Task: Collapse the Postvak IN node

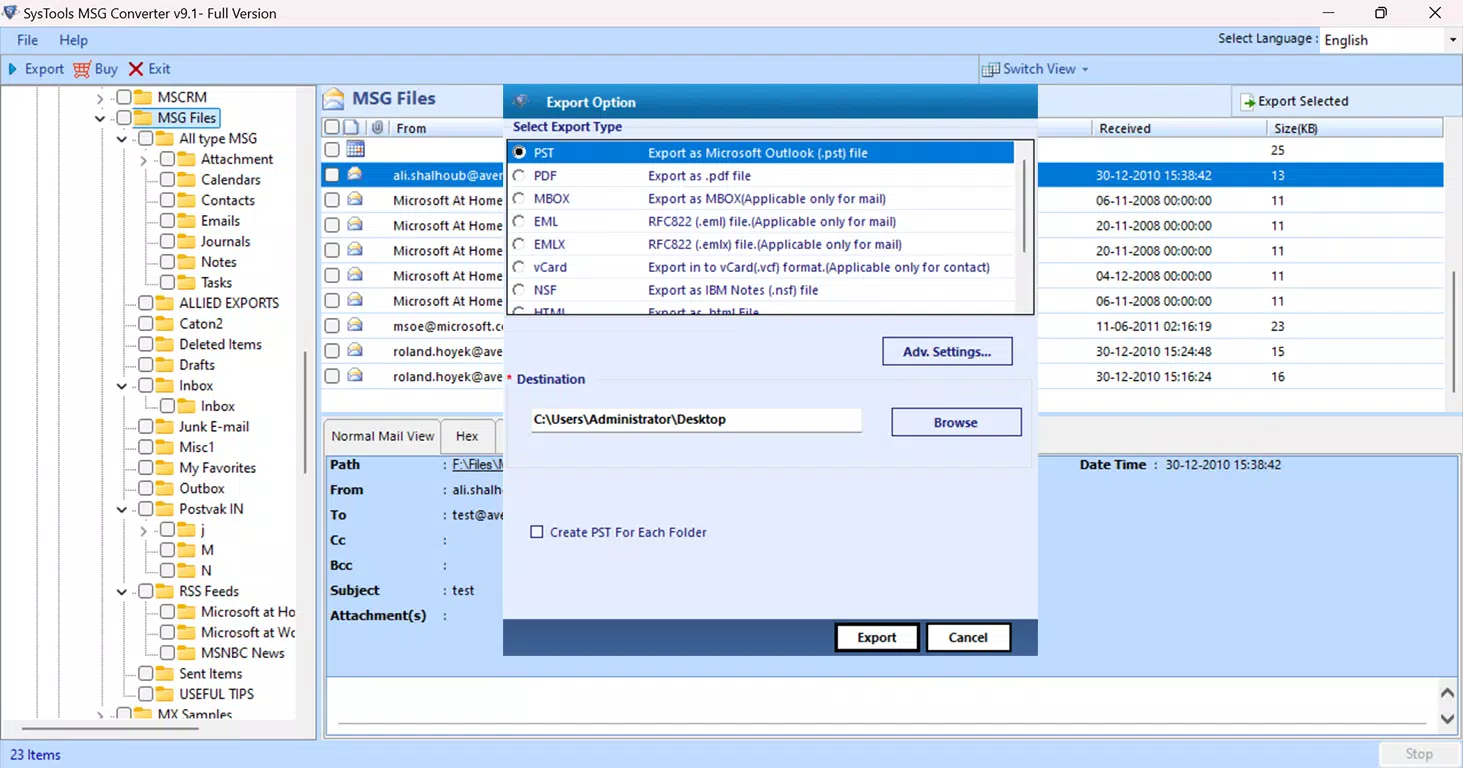Action: (x=122, y=509)
